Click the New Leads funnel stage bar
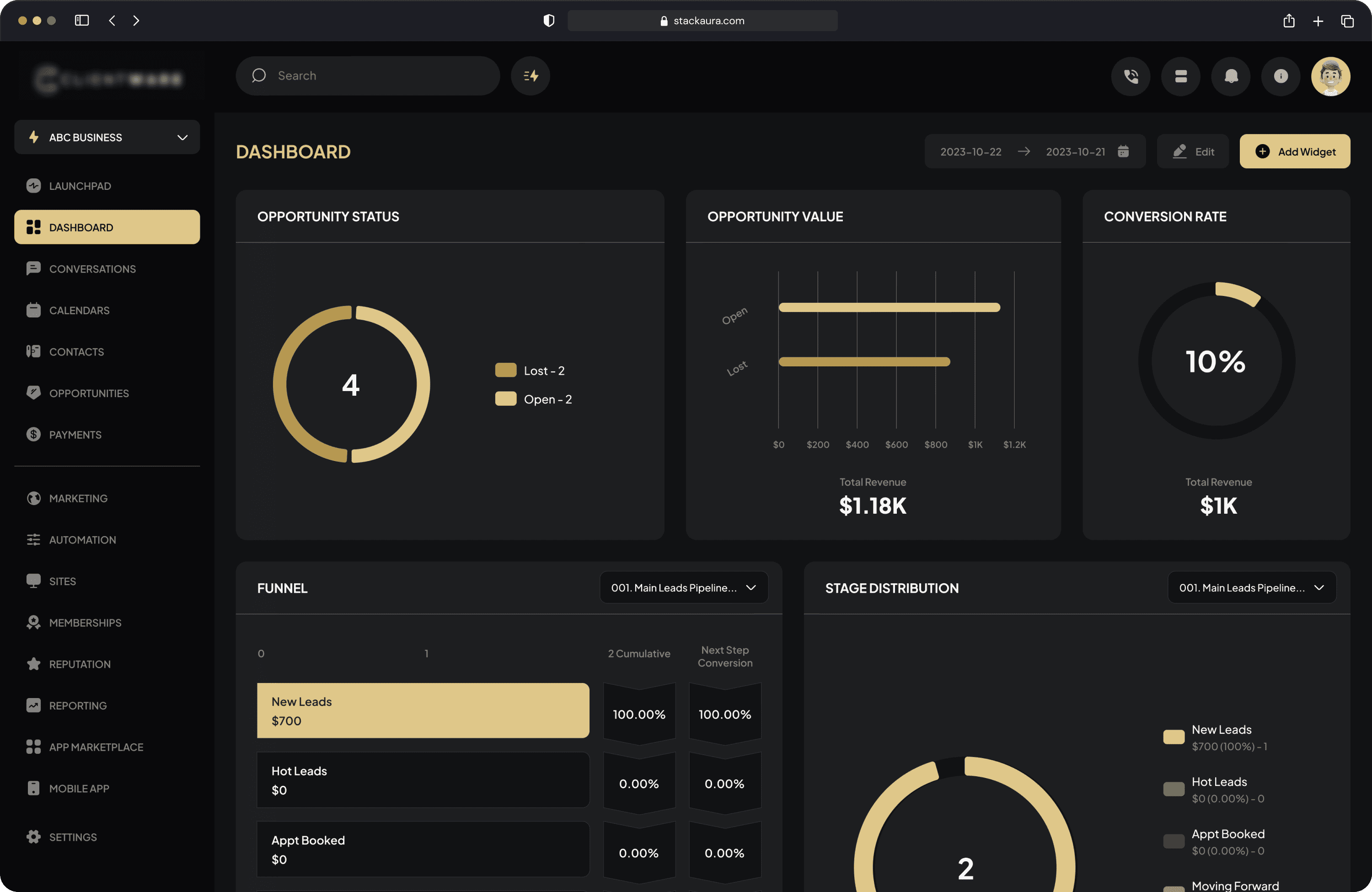This screenshot has width=1372, height=892. point(423,710)
